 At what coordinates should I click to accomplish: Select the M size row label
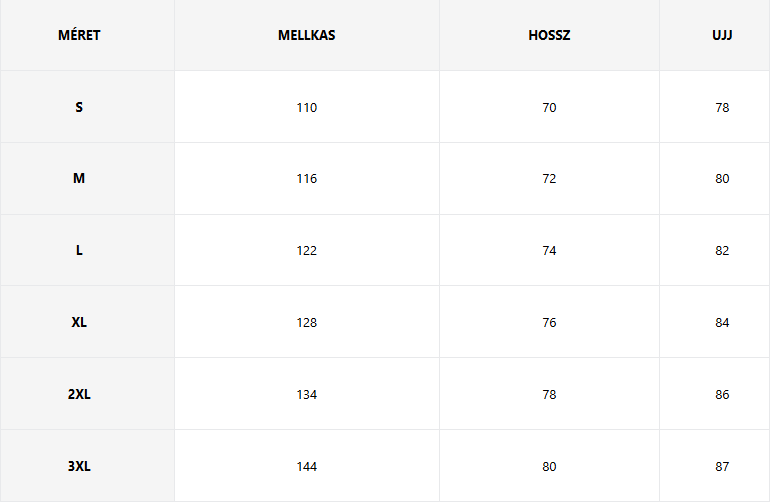[79, 179]
